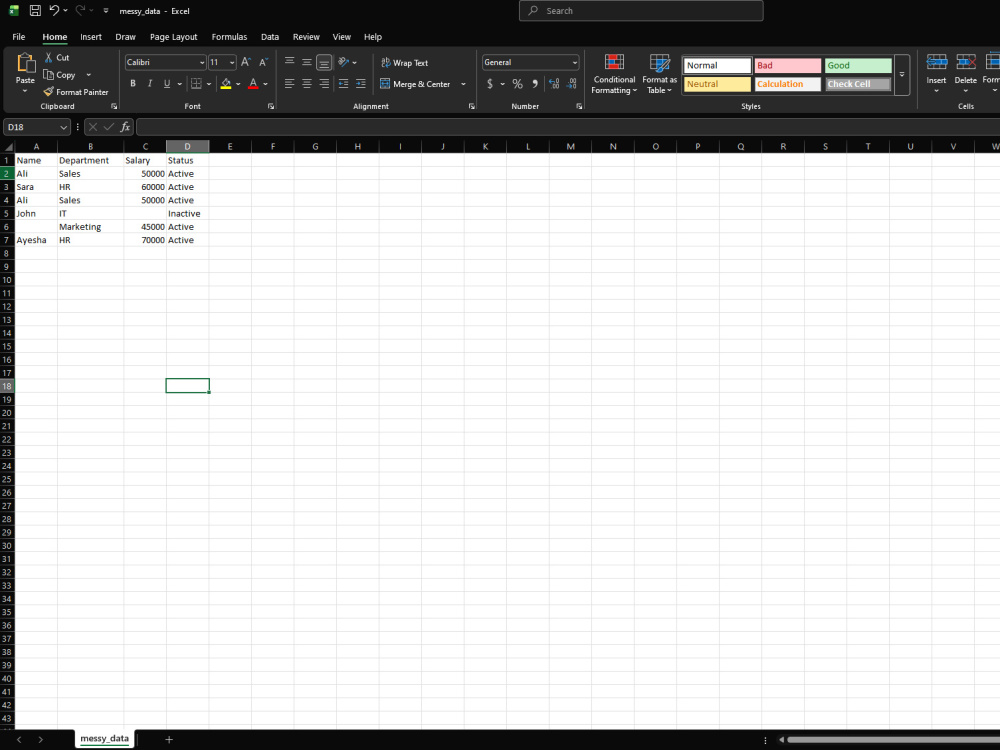Toggle Underline formatting
Screen dimensions: 1000x750
point(167,84)
